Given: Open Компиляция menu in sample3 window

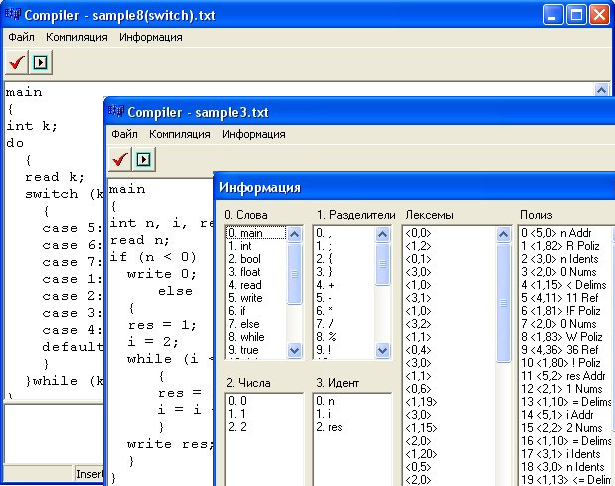Looking at the screenshot, I should coord(180,134).
